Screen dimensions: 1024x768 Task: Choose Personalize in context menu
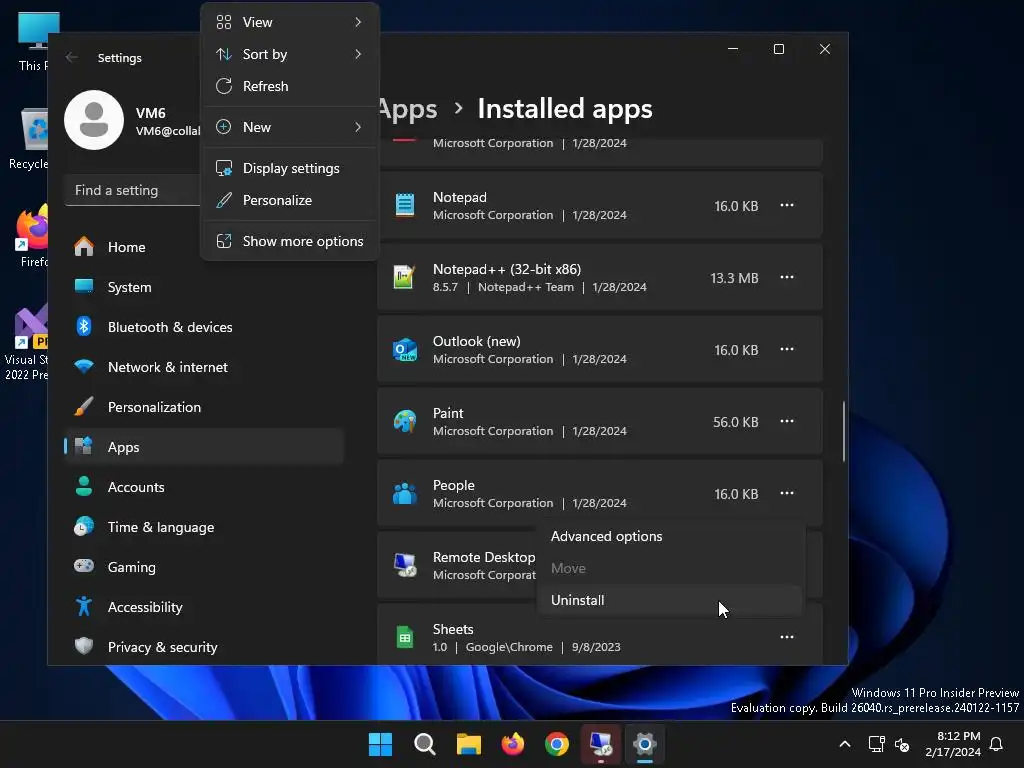(289, 200)
